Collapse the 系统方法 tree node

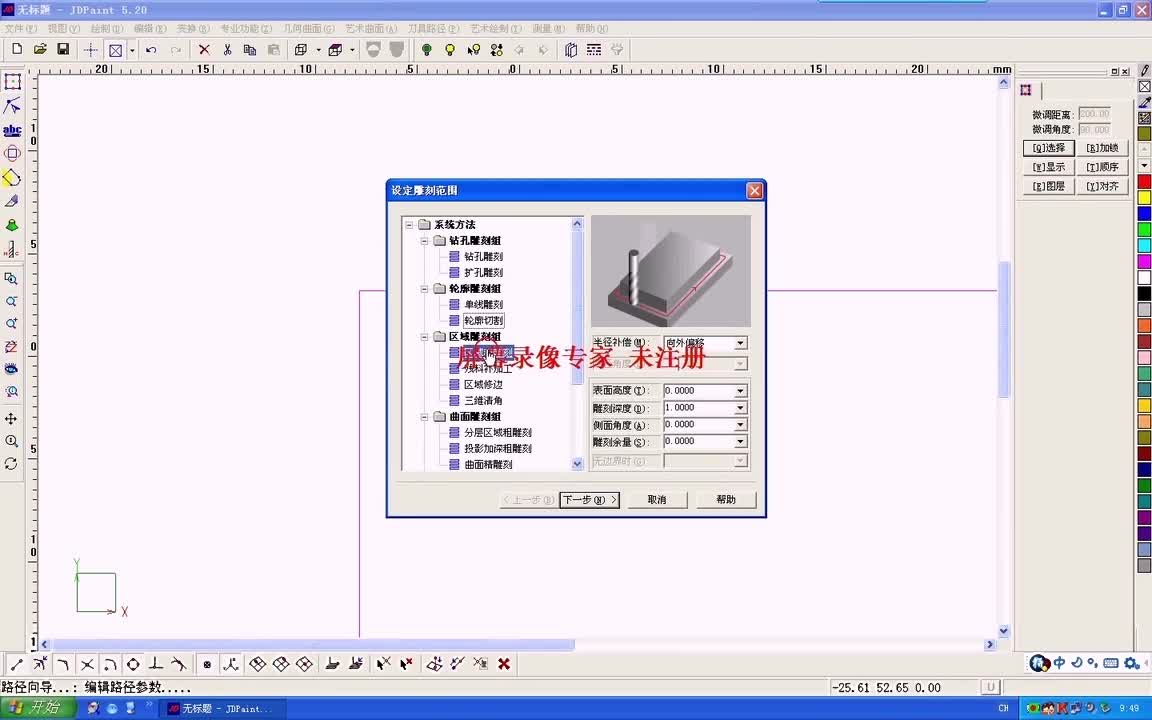(x=410, y=224)
